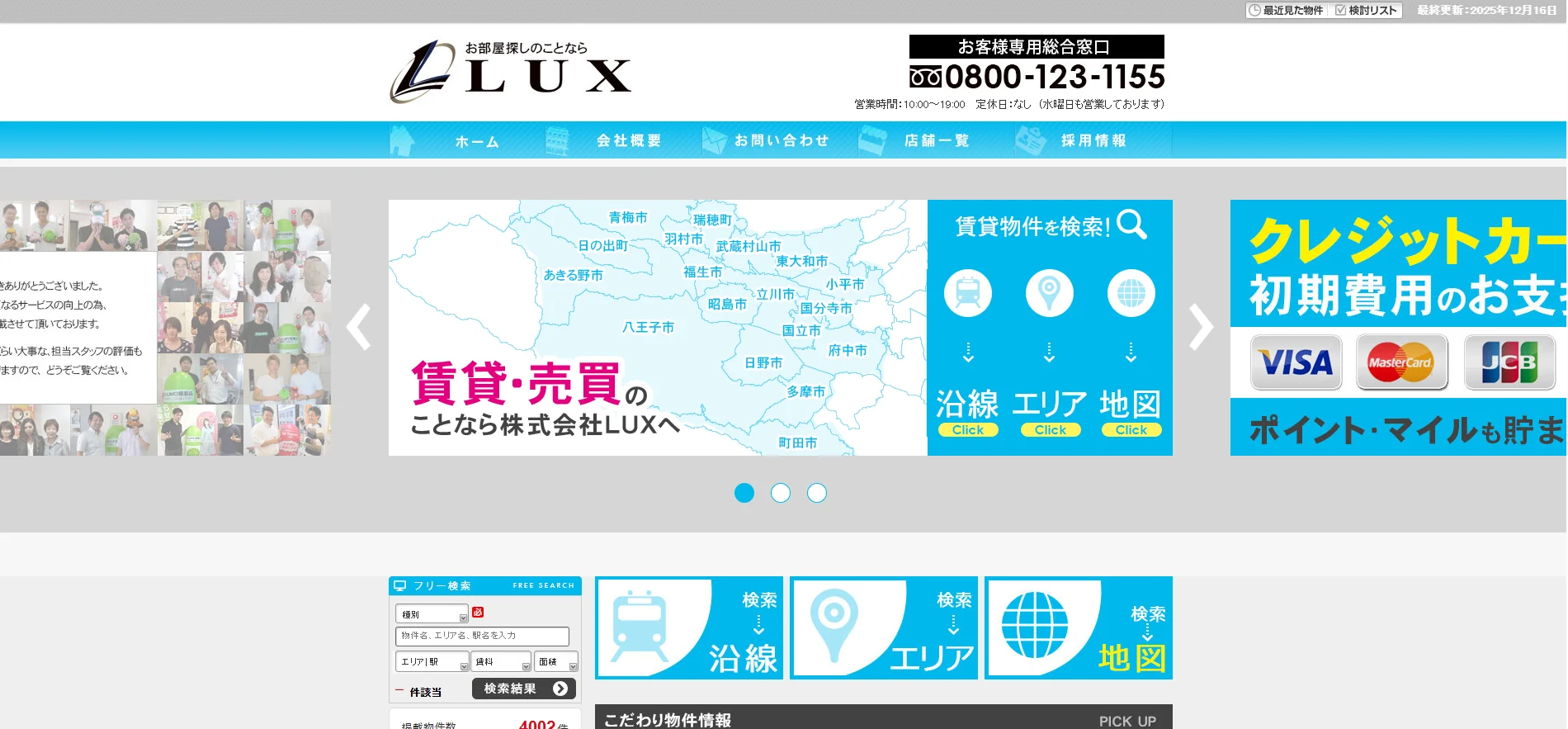Image resolution: width=1568 pixels, height=729 pixels.
Task: Open 検討リスト consideration list link
Action: 1366,11
